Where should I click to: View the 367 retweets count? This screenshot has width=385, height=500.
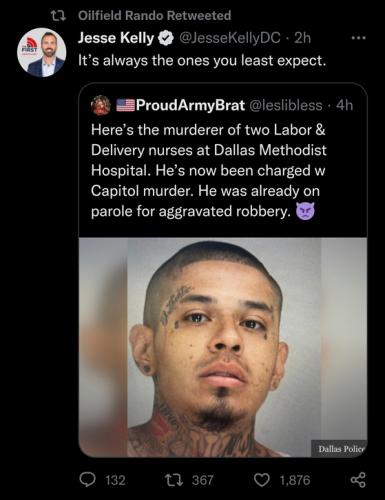(202, 480)
